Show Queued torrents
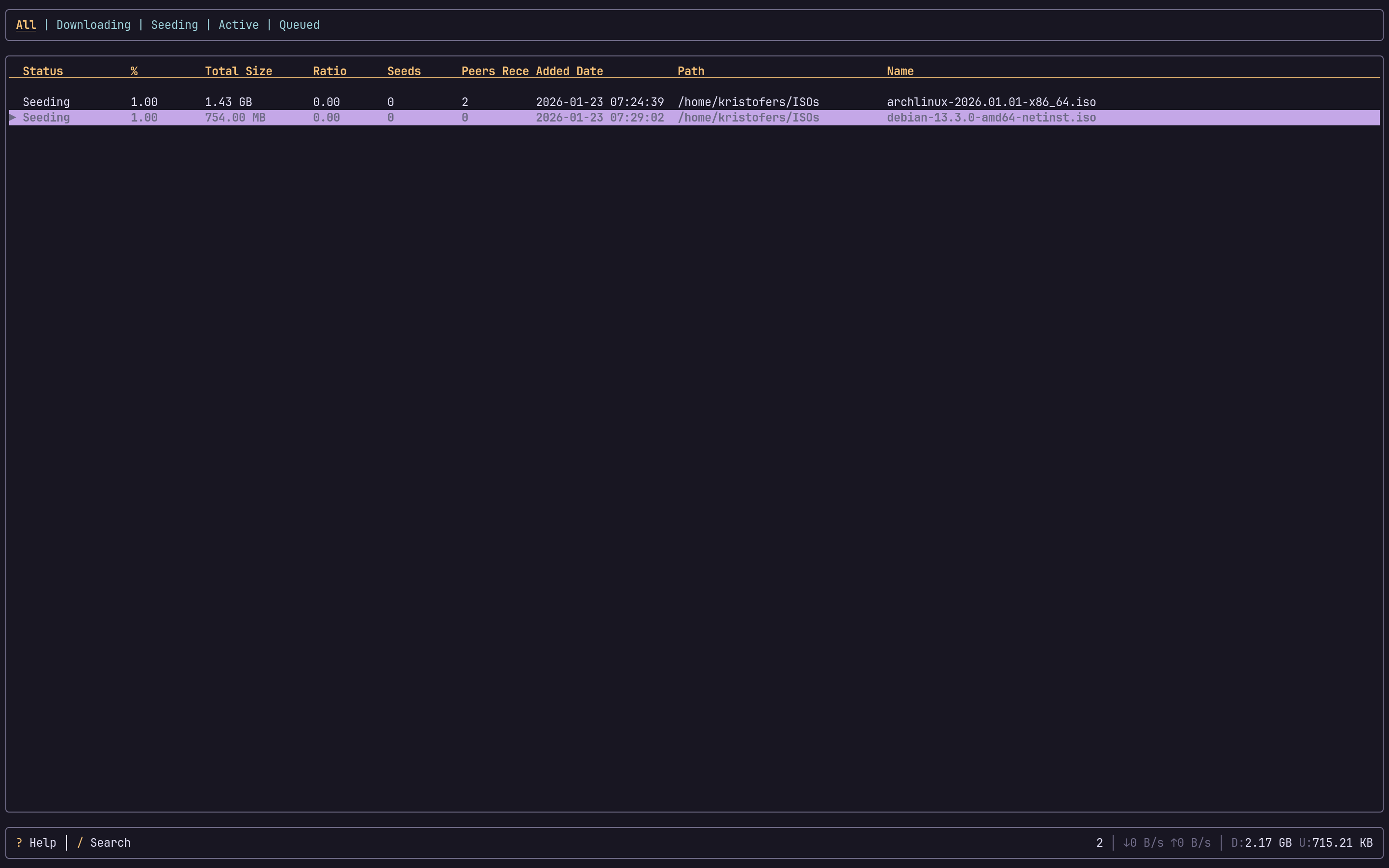1389x868 pixels. pos(299,25)
